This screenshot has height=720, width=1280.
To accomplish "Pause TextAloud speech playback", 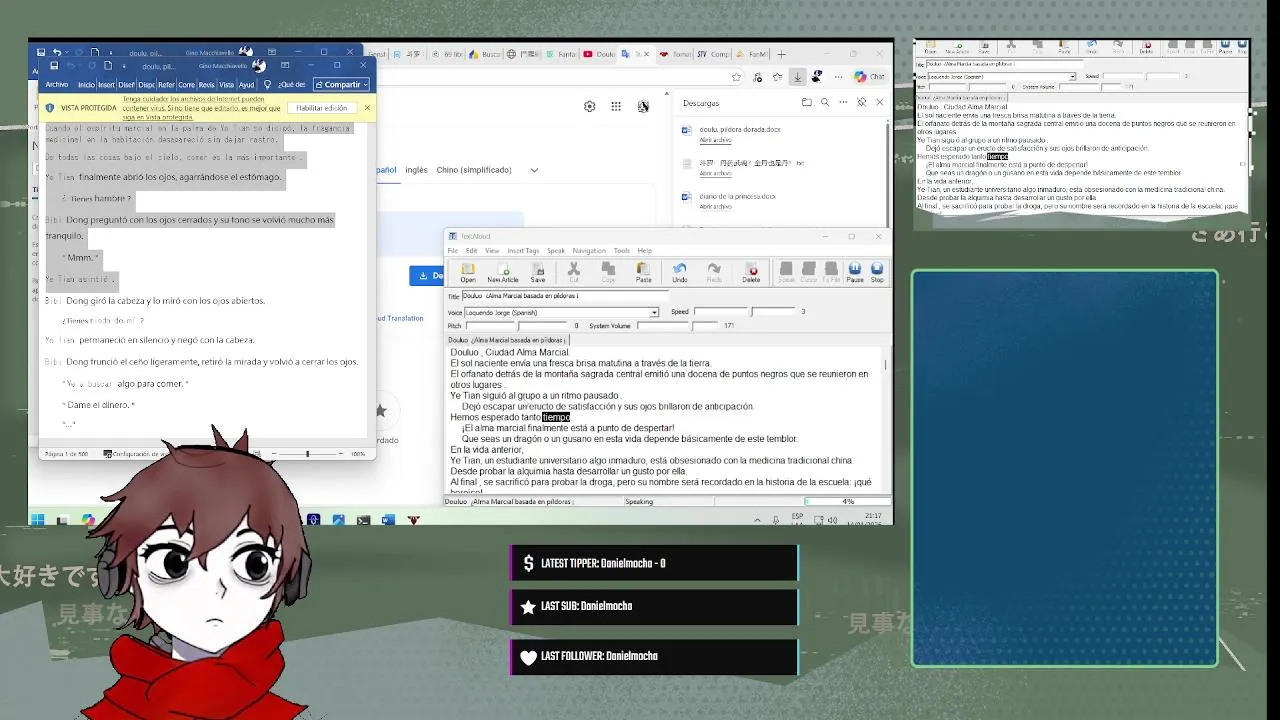I will coord(855,272).
